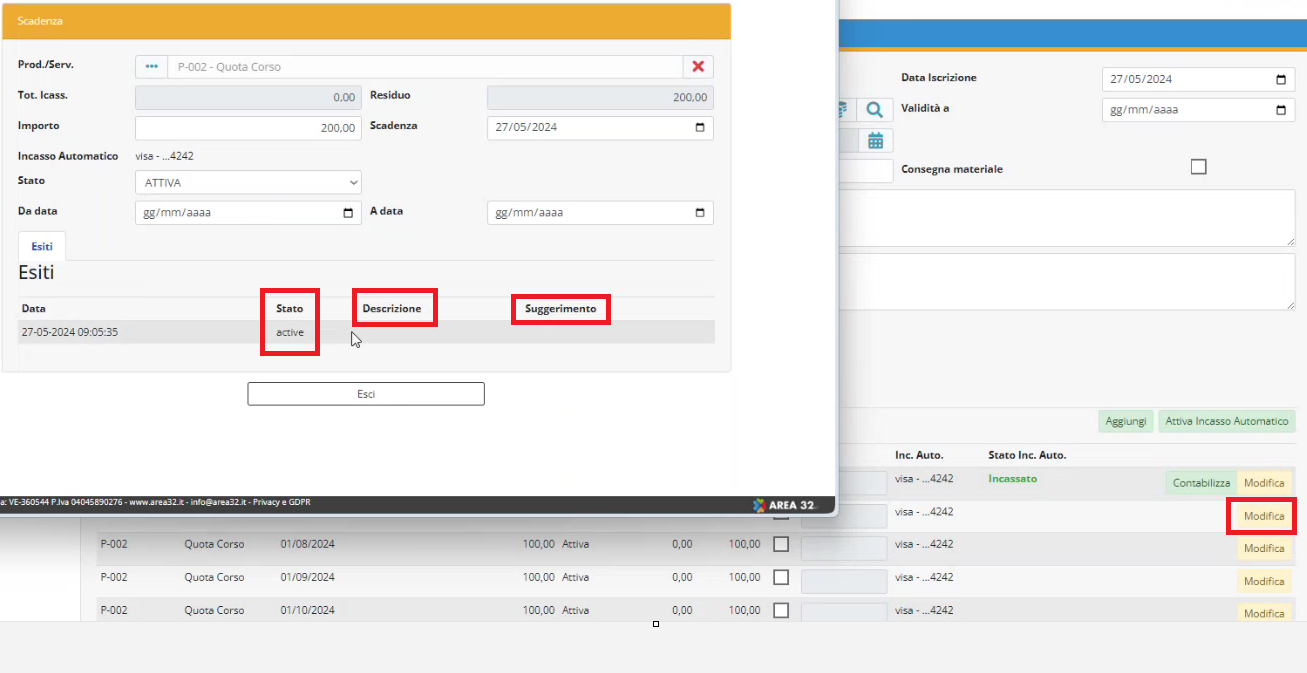The height and width of the screenshot is (673, 1307).
Task: Click the Suggerimento column header
Action: pos(560,308)
